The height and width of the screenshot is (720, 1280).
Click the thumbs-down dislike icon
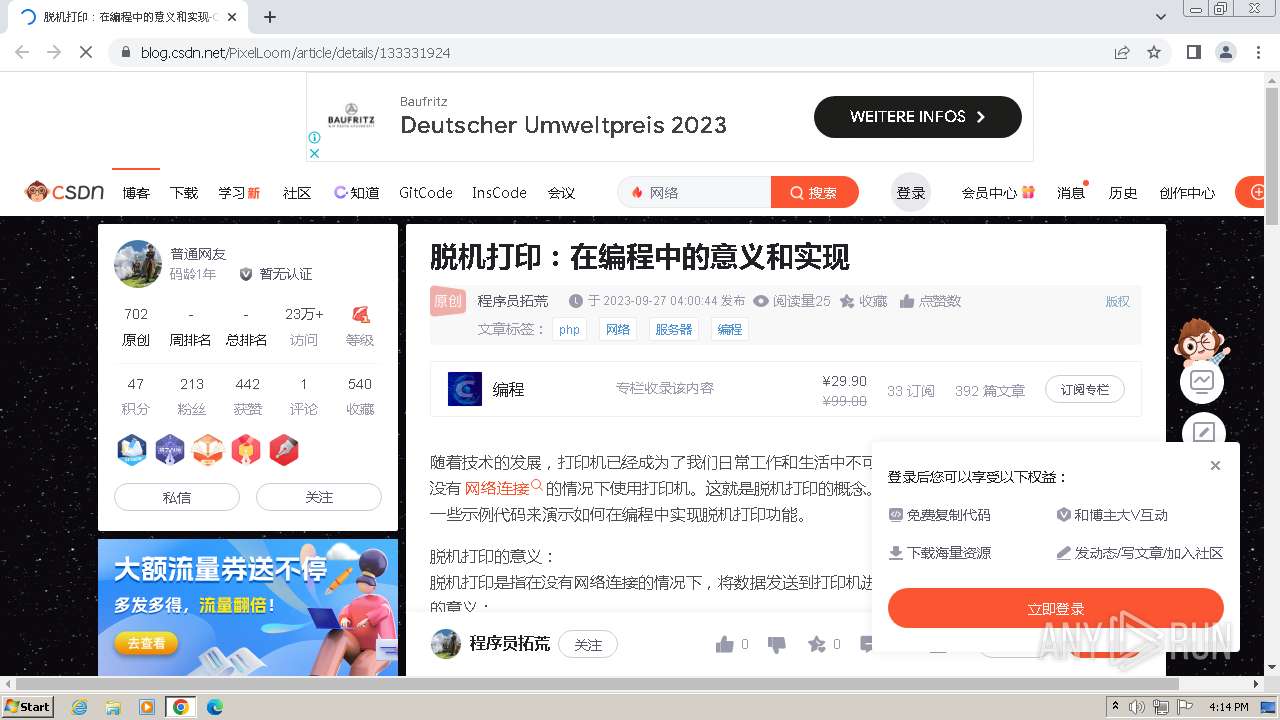tap(777, 644)
